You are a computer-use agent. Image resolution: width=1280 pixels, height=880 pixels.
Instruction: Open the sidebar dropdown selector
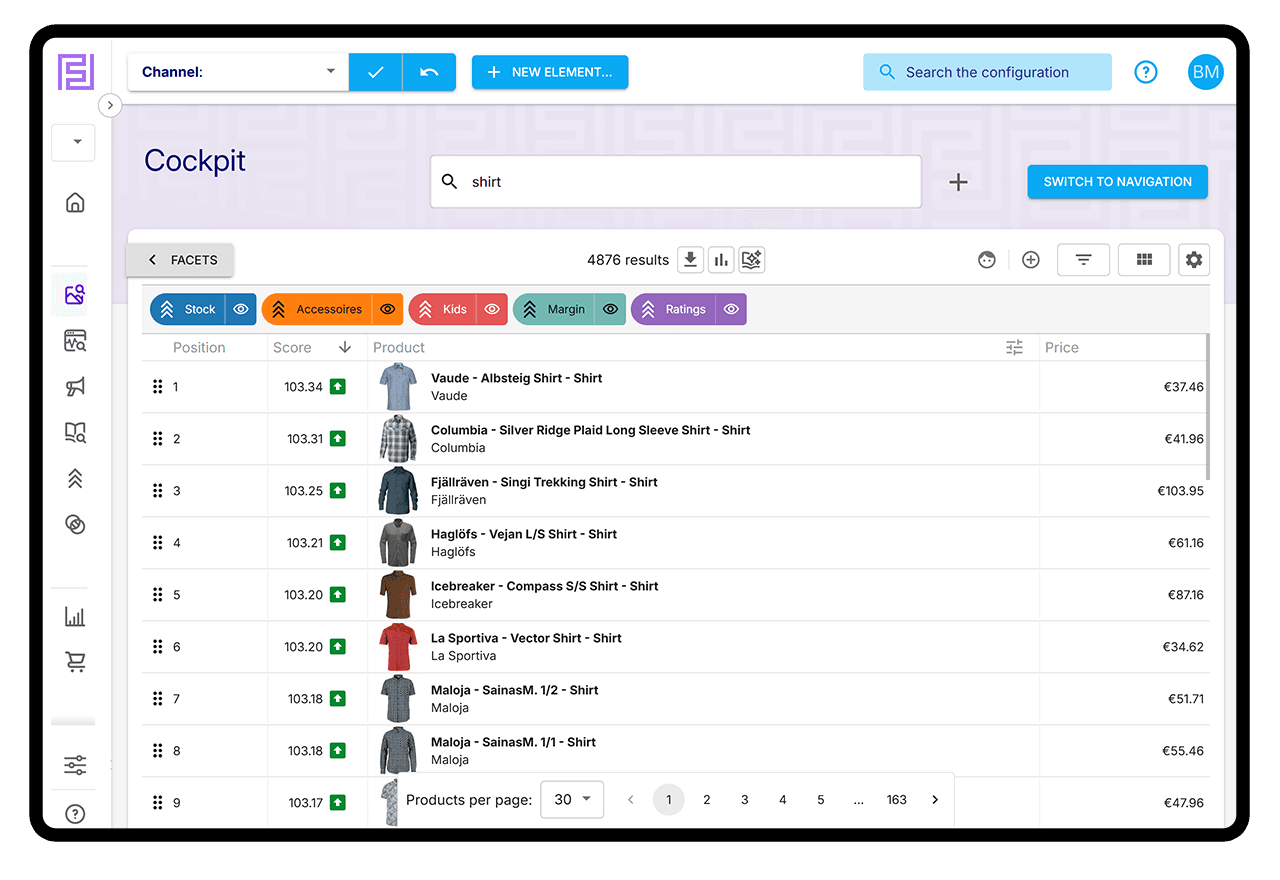74,142
